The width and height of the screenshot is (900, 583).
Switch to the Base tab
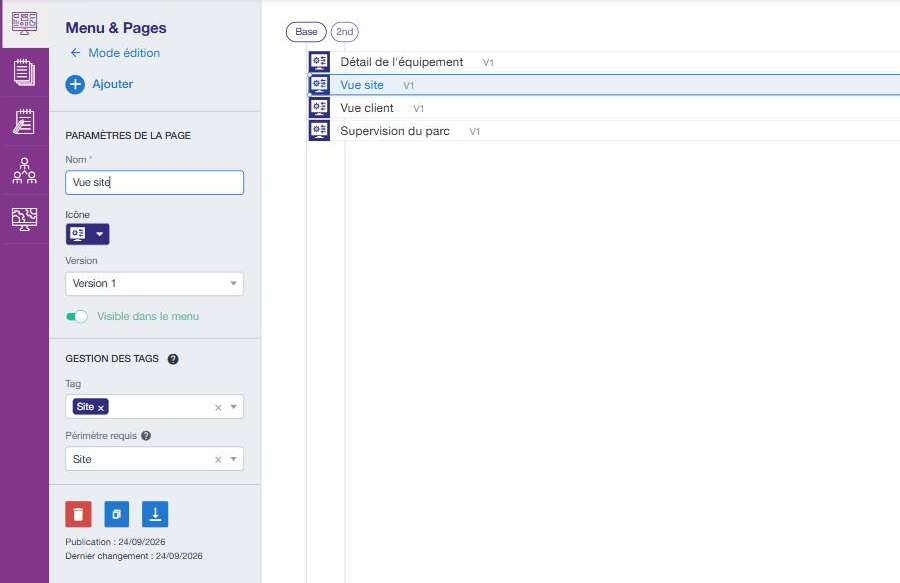point(306,32)
